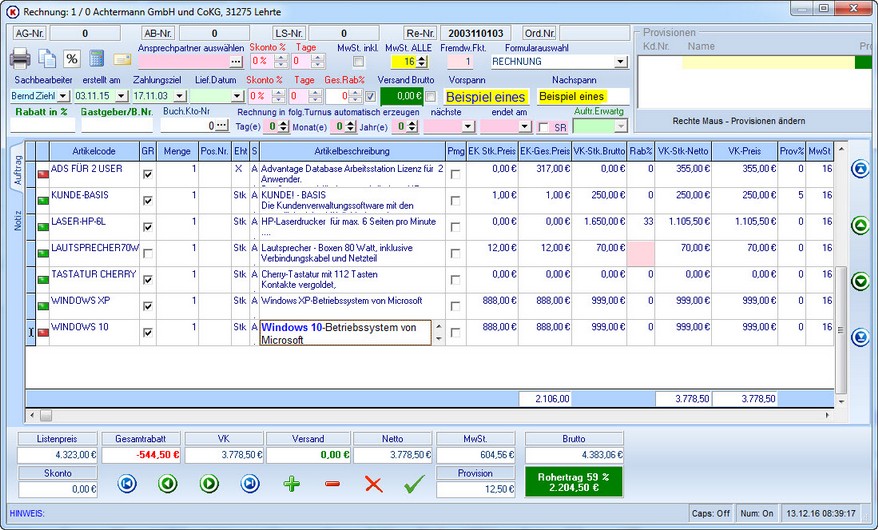Click the Menge column header
The width and height of the screenshot is (878, 530).
(x=177, y=151)
